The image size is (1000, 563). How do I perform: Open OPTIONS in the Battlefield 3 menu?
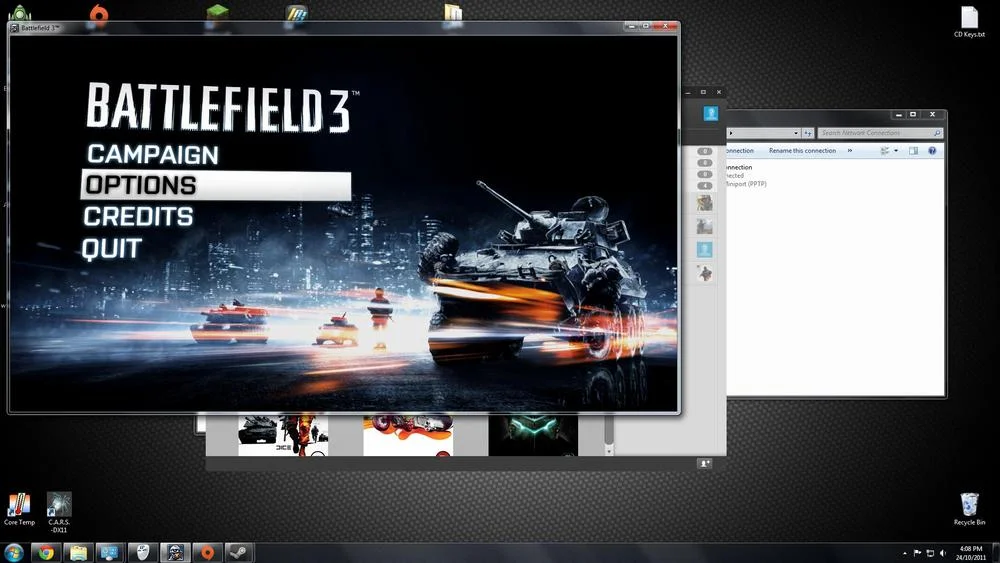(x=216, y=186)
